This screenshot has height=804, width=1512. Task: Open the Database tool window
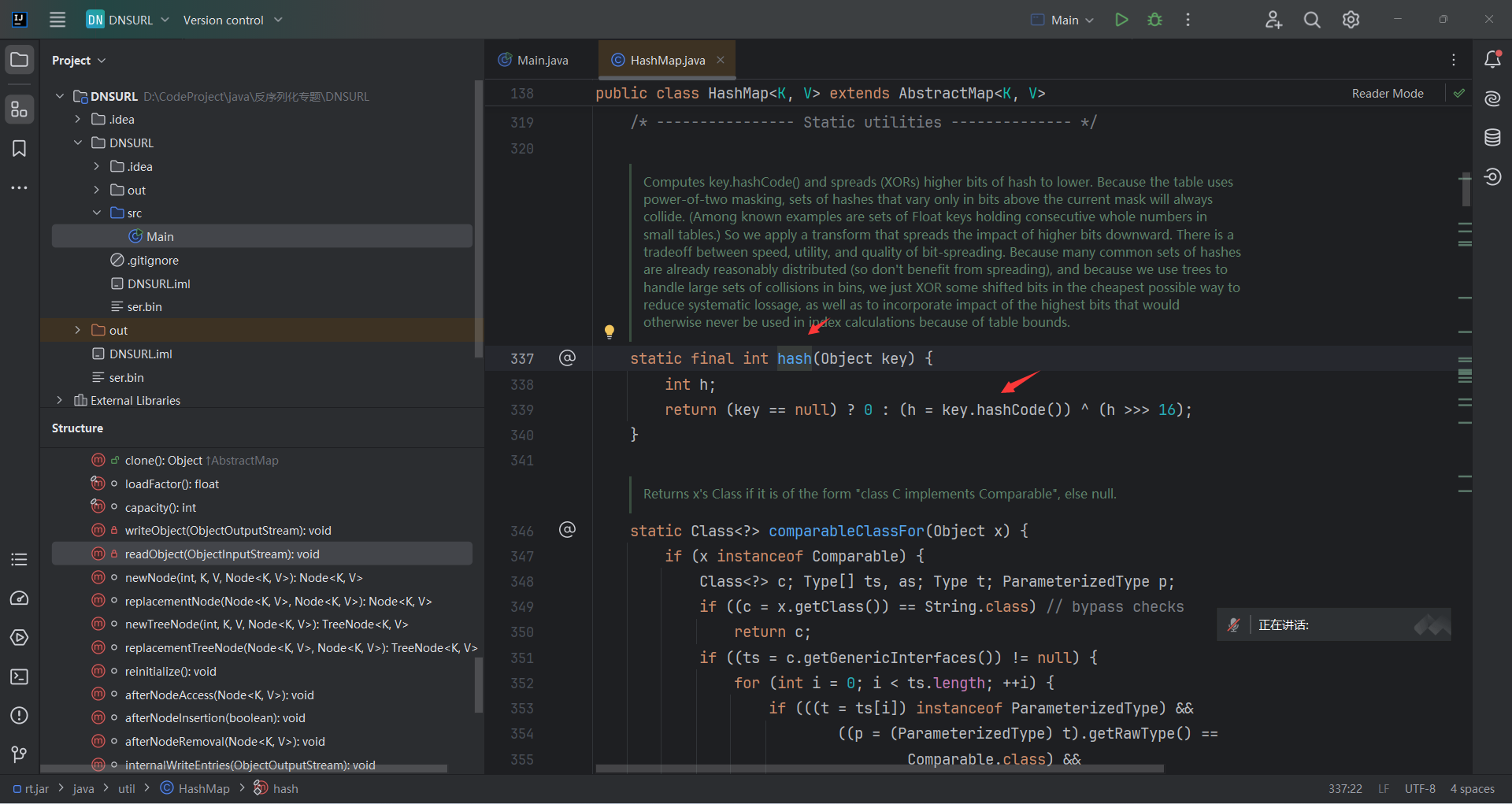click(x=1492, y=138)
